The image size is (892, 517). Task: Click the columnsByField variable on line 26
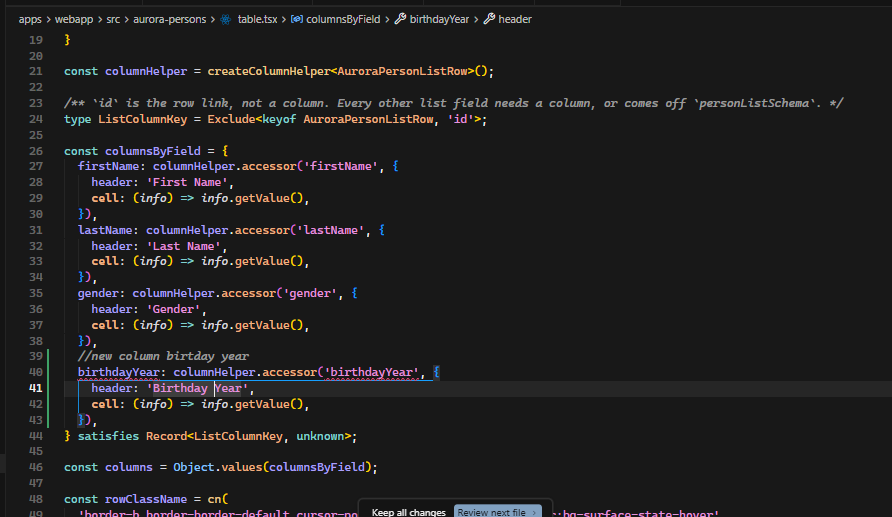pos(152,151)
